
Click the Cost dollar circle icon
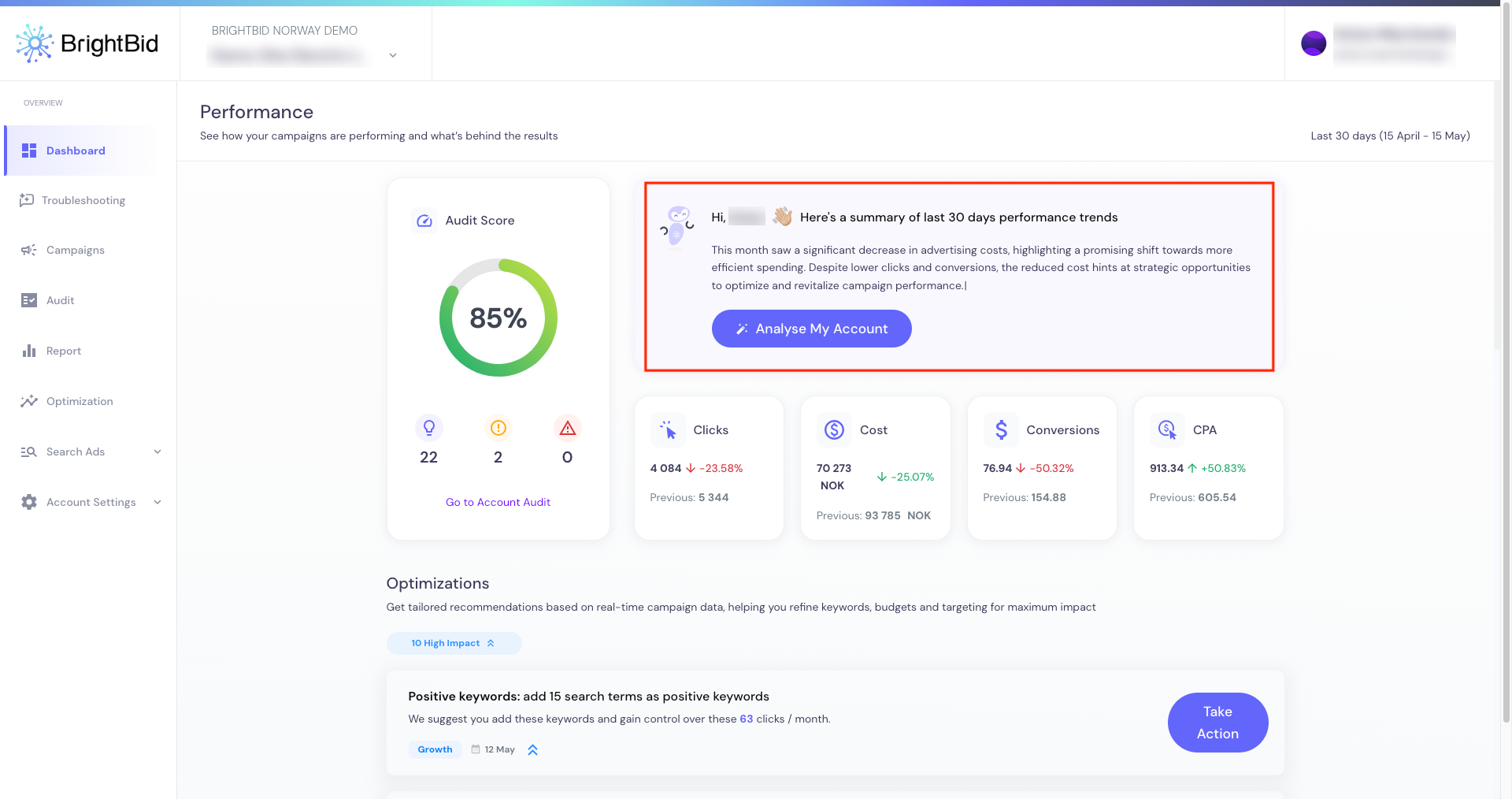pyautogui.click(x=834, y=430)
